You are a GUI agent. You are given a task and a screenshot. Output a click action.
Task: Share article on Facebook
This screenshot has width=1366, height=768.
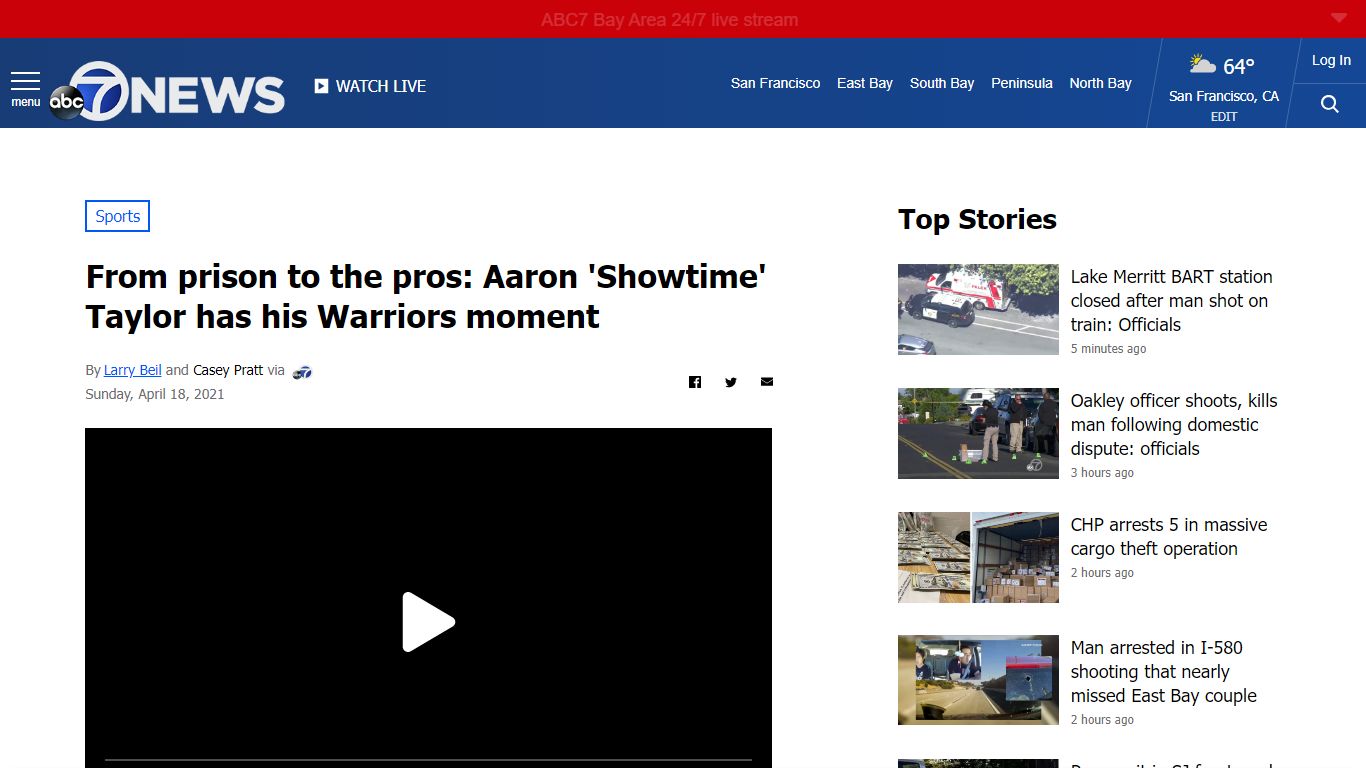[x=695, y=382]
